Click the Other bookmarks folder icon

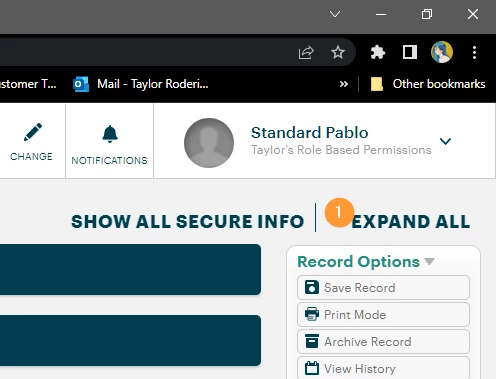[377, 84]
